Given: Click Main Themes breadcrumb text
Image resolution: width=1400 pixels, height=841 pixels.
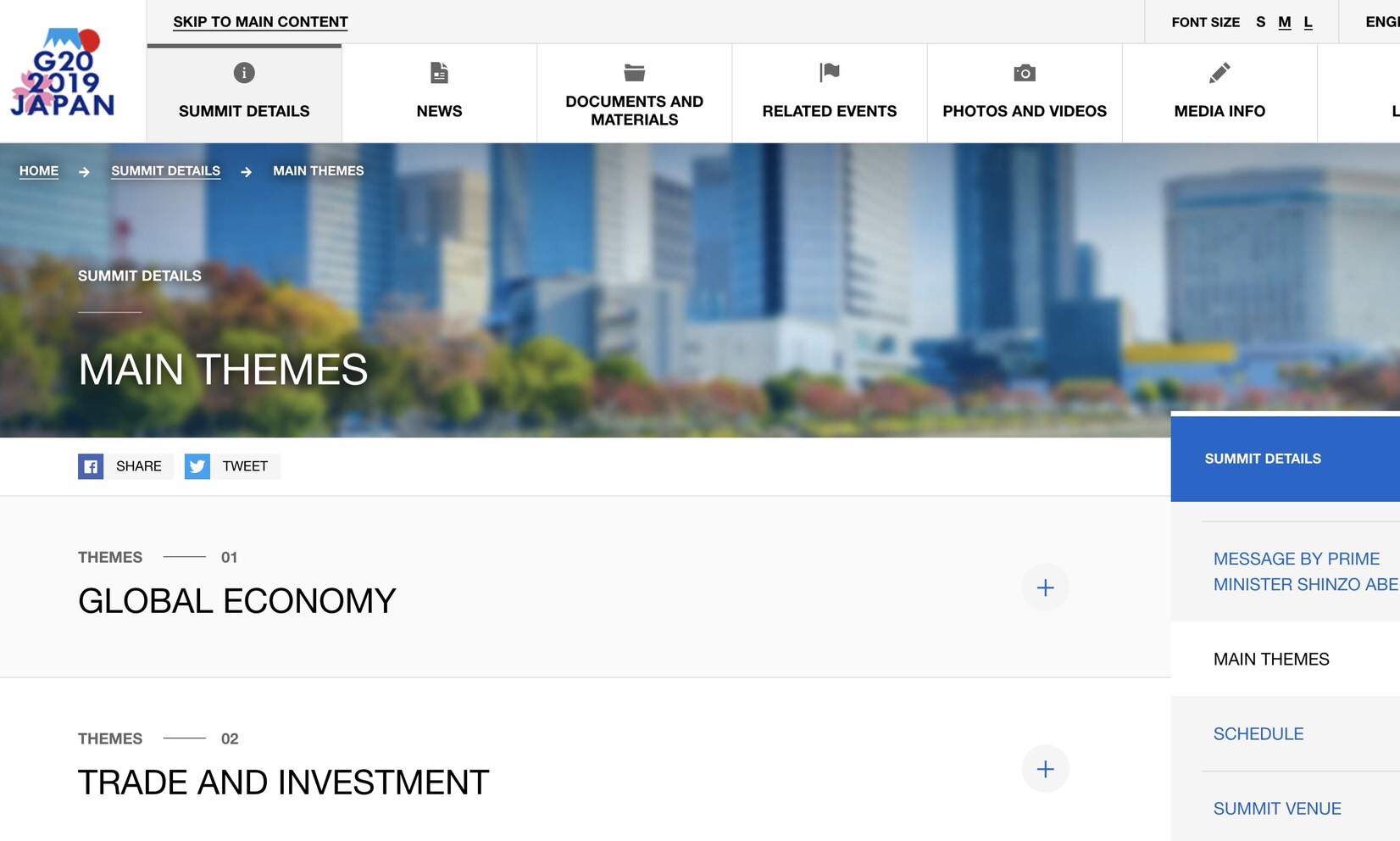Looking at the screenshot, I should tap(319, 170).
